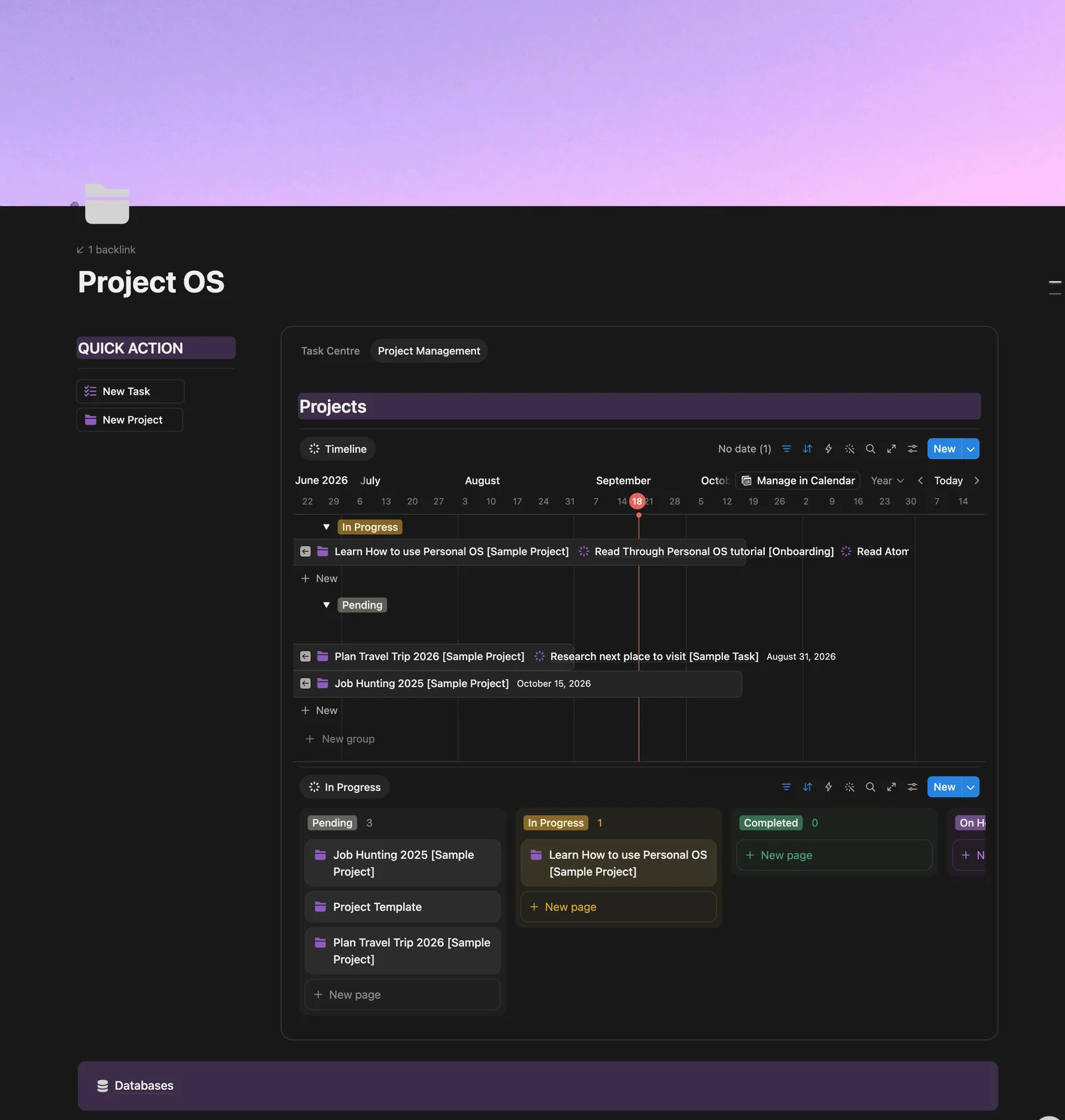Open Plan Travel Trip 2026 board card
Screen dimensions: 1065x1120
click(403, 951)
